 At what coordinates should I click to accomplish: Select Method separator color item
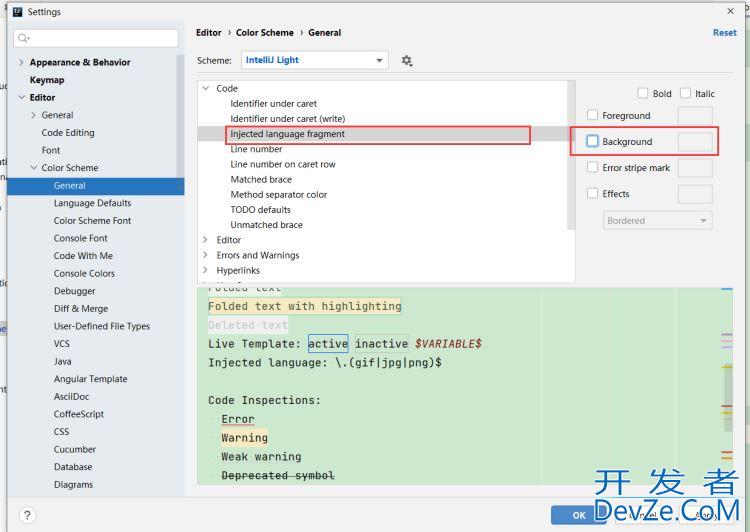(278, 194)
